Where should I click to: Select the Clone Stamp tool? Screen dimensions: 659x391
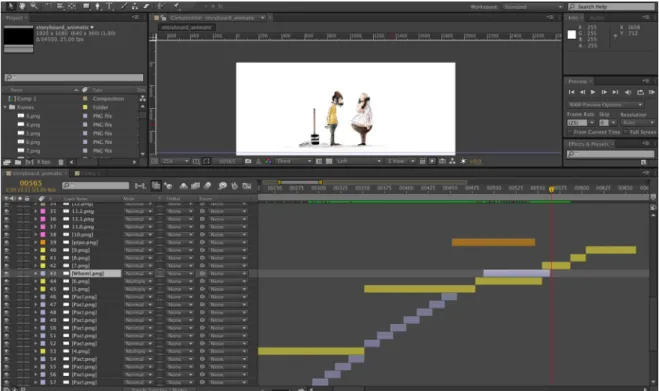tap(135, 6)
